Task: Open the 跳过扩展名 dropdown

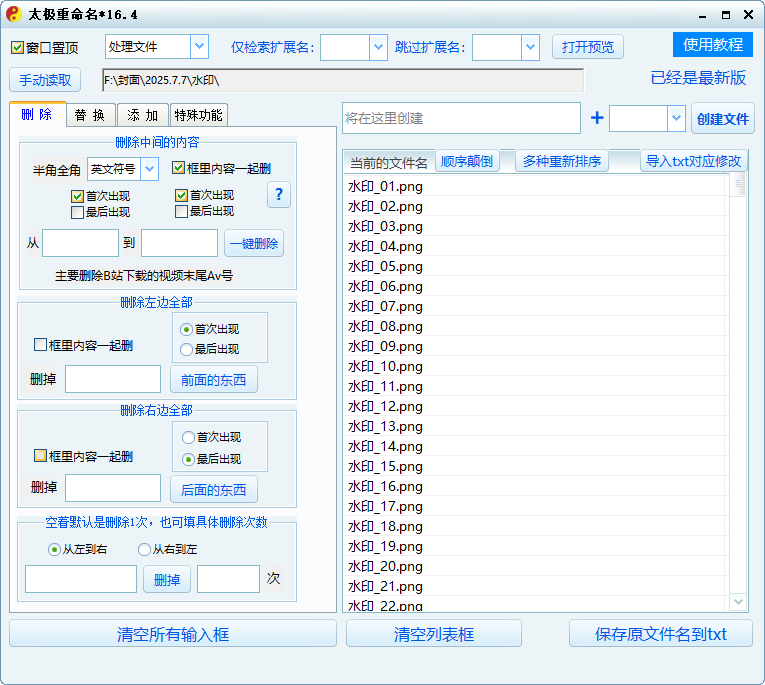Action: click(530, 47)
